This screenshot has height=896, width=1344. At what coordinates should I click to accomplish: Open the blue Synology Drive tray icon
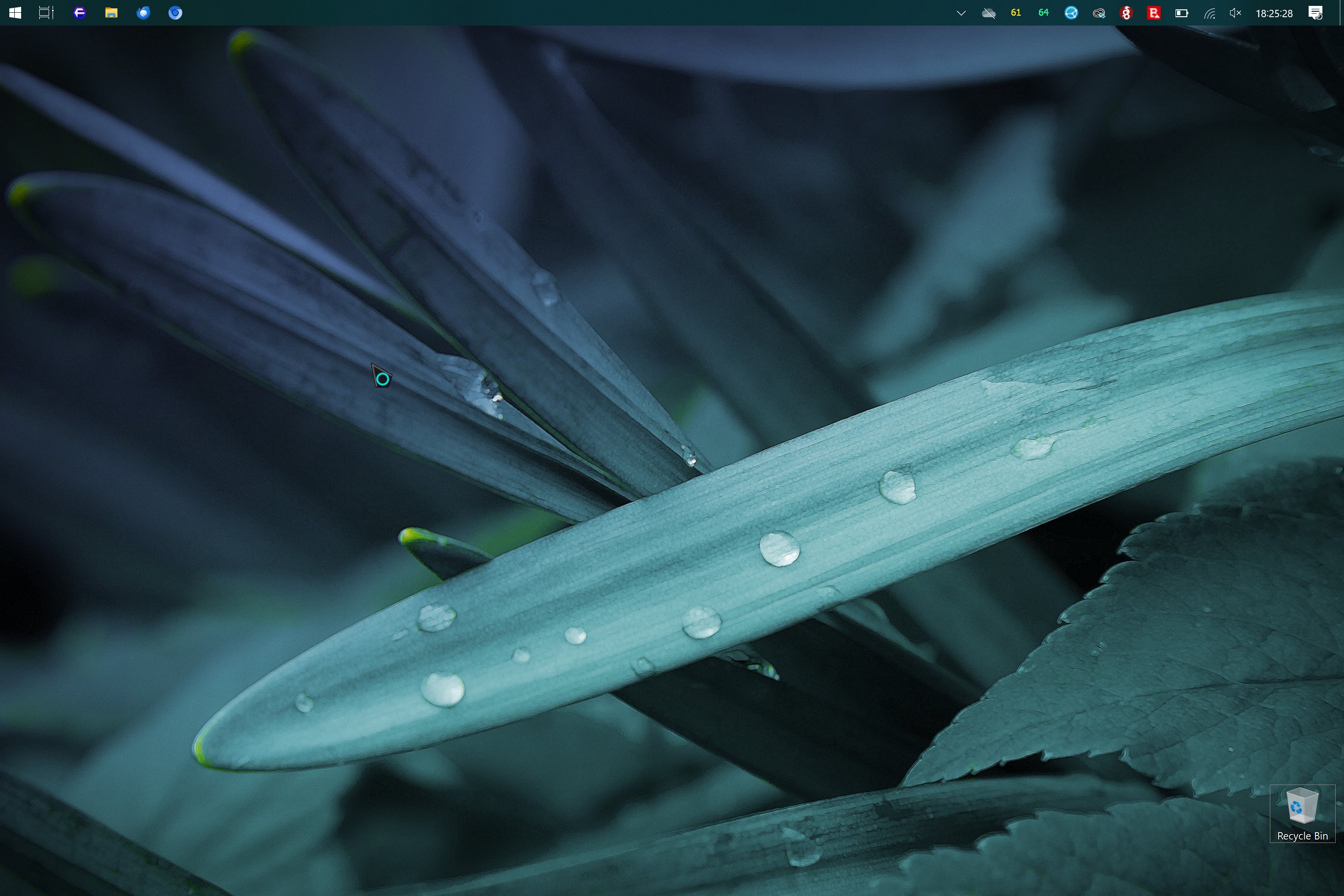click(x=1071, y=13)
